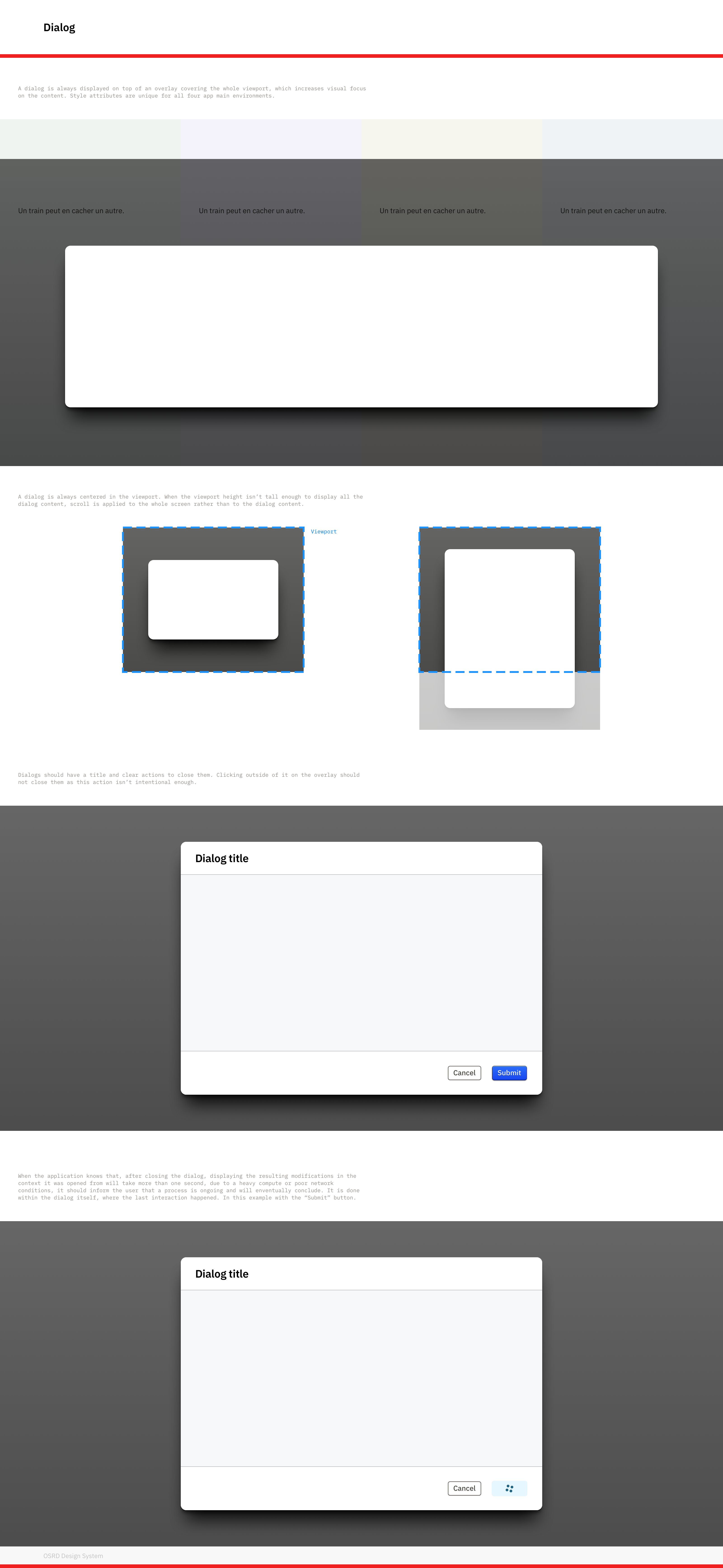Click the leftmost 'Un train peut en cacher' text
This screenshot has height=1568, width=723.
tap(71, 211)
